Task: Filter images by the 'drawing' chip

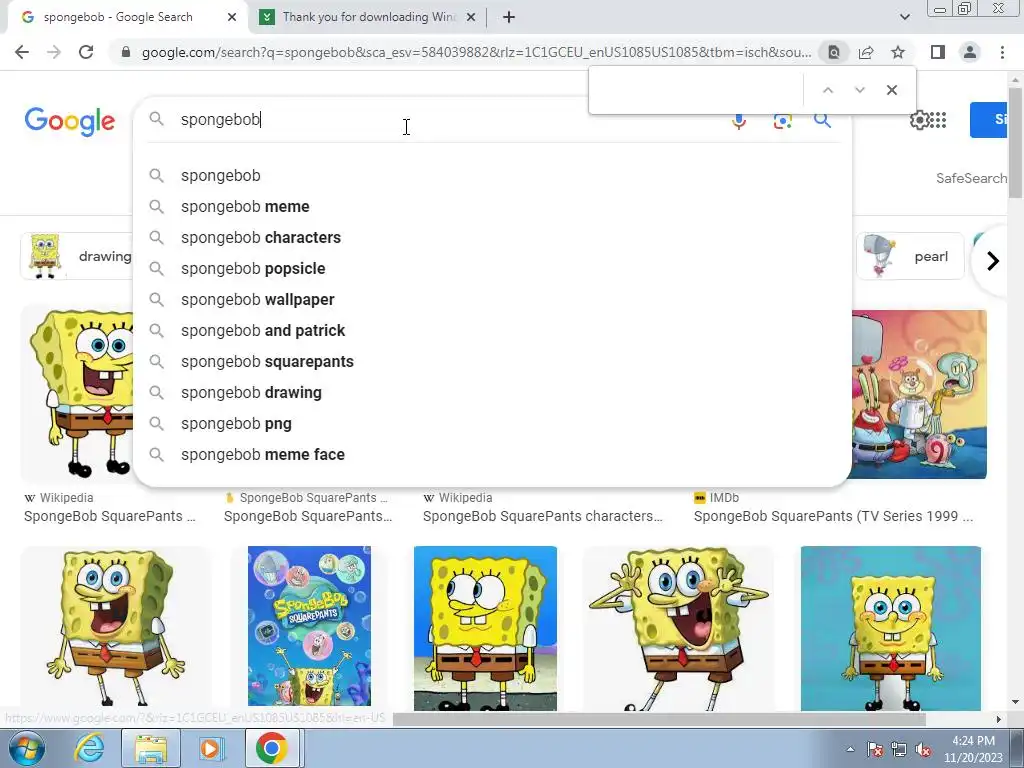Action: (x=77, y=257)
